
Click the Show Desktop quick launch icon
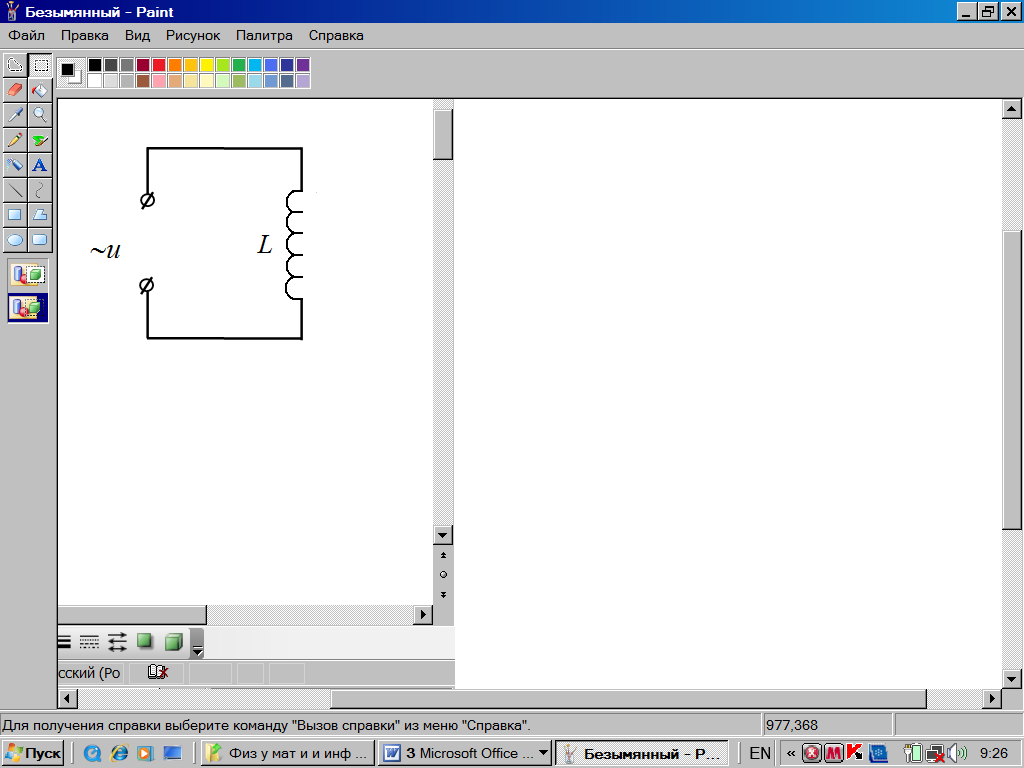(172, 754)
